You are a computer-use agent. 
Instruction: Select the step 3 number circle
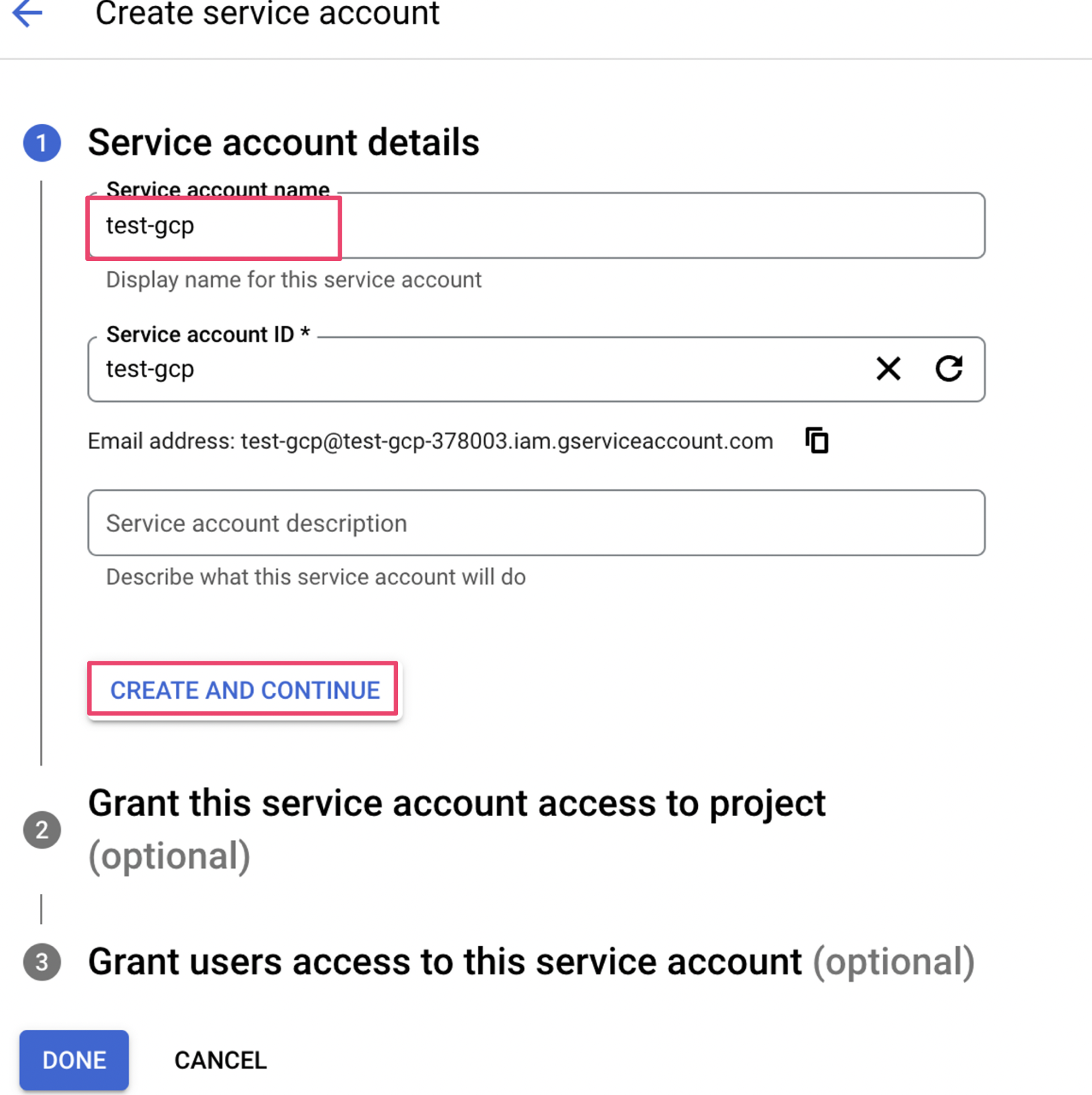coord(42,962)
